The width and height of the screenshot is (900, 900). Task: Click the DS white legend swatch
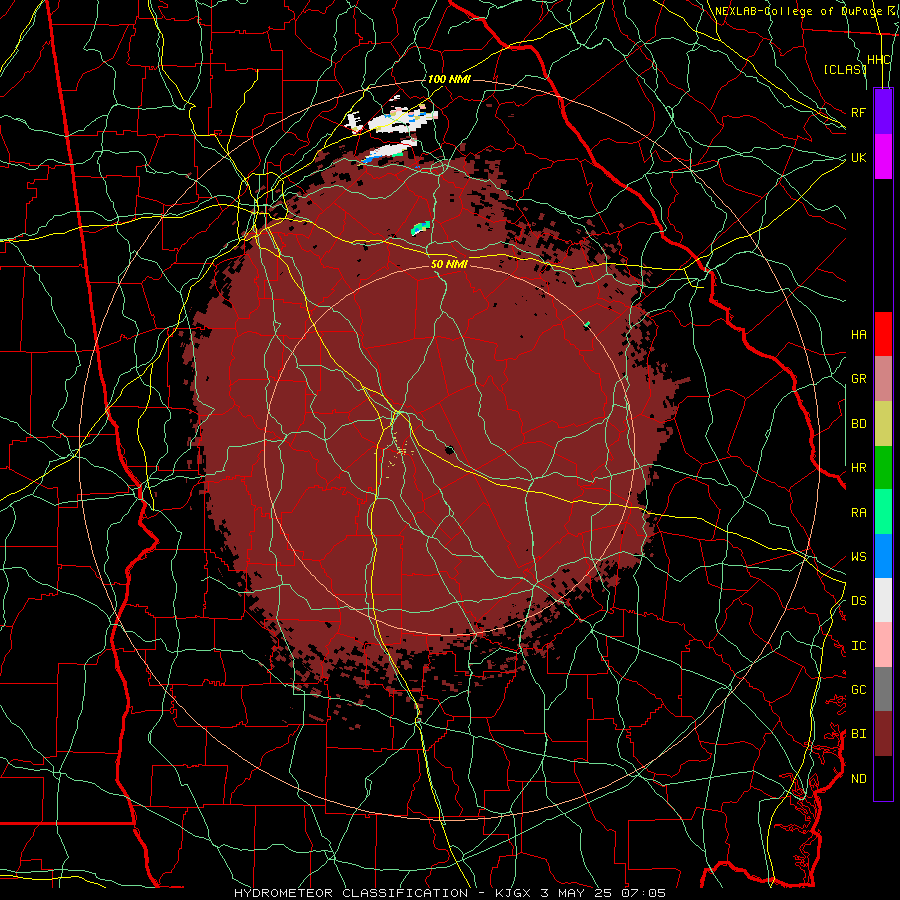pyautogui.click(x=883, y=600)
